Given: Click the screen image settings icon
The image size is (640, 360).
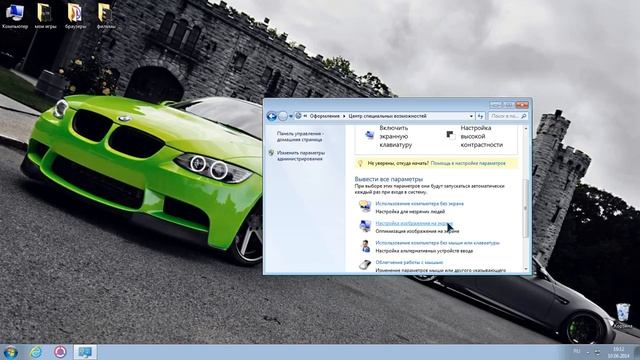Looking at the screenshot, I should (x=364, y=226).
